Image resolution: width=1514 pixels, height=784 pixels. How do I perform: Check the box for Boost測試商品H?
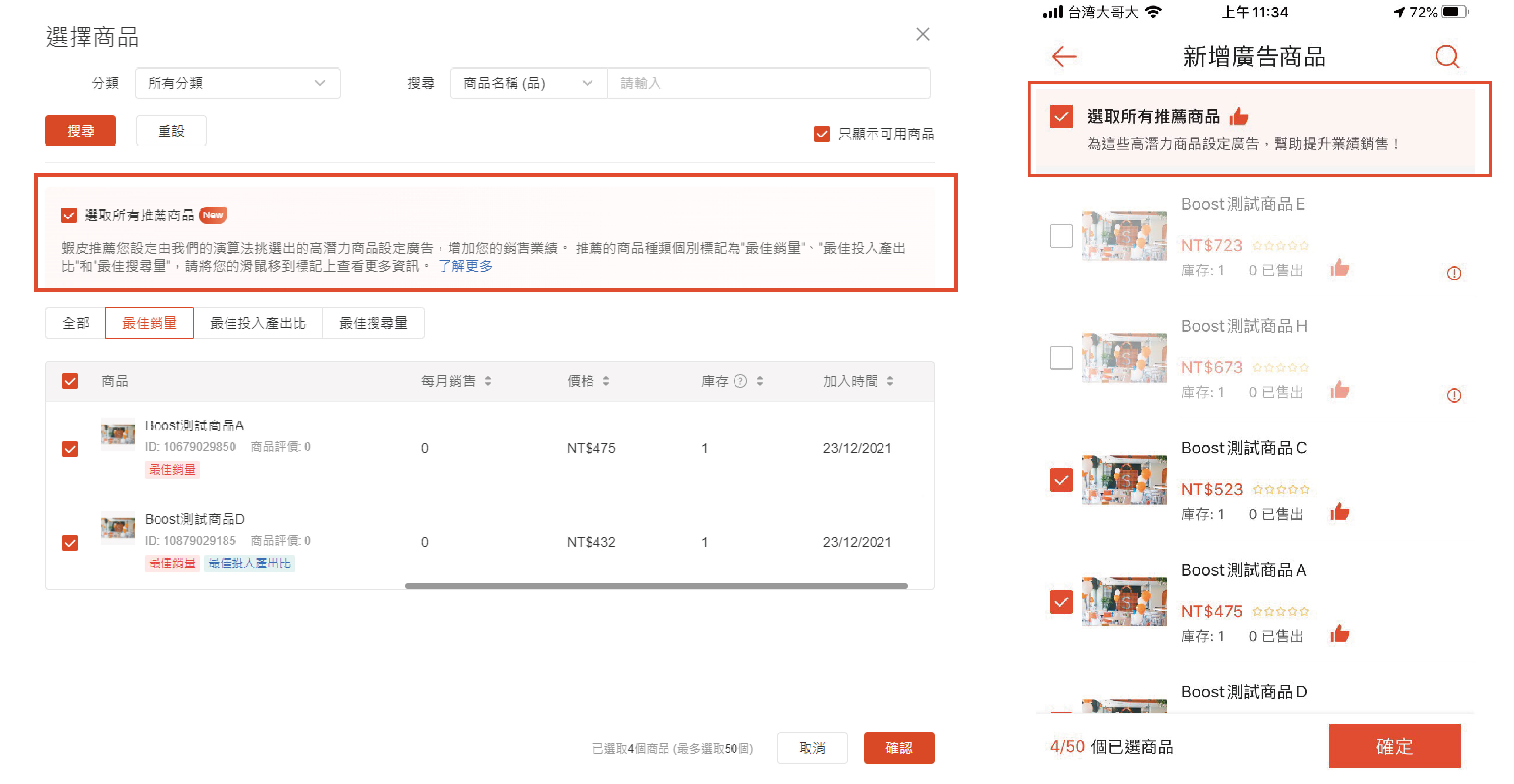1061,357
